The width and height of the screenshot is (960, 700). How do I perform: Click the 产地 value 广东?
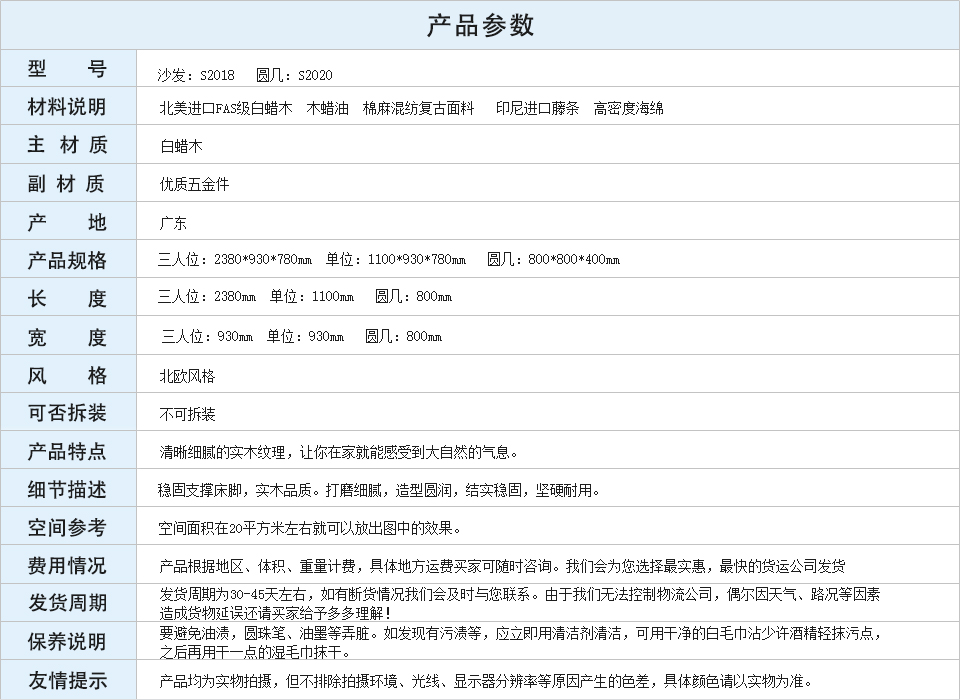pos(173,222)
